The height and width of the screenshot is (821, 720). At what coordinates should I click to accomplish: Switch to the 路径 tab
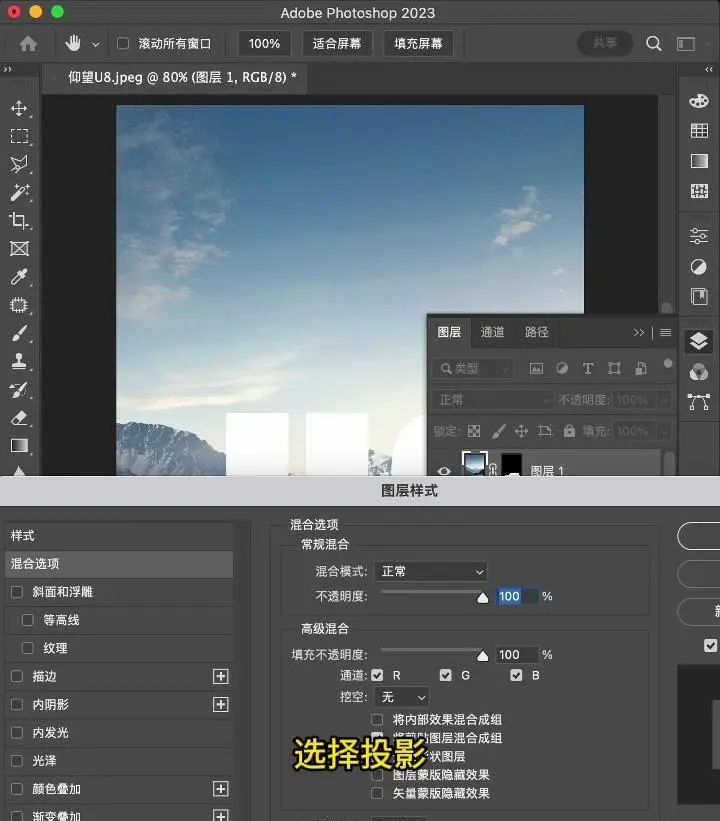[x=537, y=332]
